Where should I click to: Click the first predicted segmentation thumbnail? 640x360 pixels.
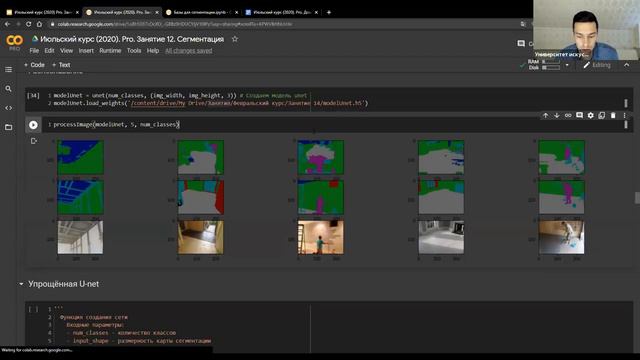(x=80, y=157)
